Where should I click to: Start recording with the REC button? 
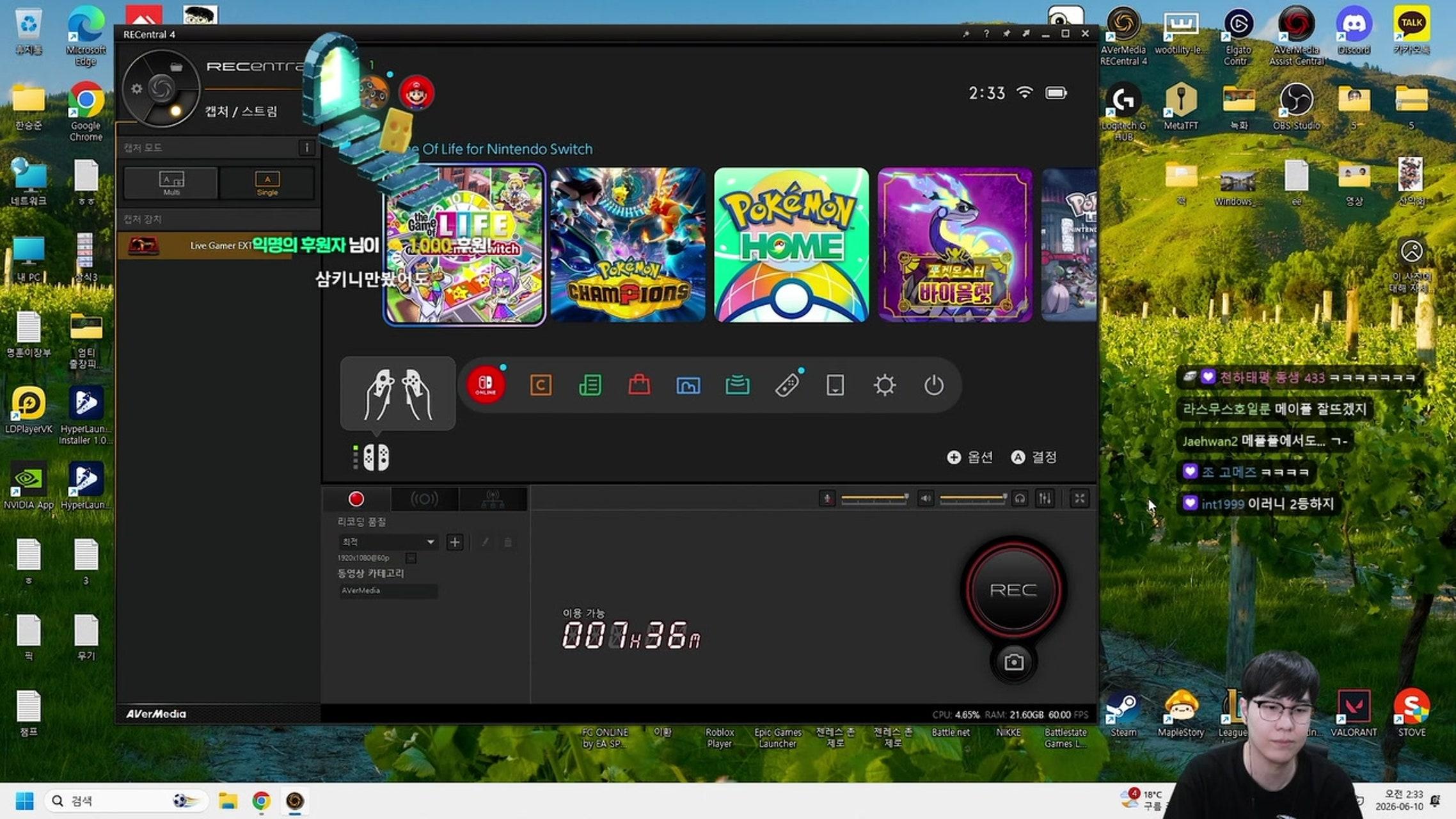point(1013,589)
